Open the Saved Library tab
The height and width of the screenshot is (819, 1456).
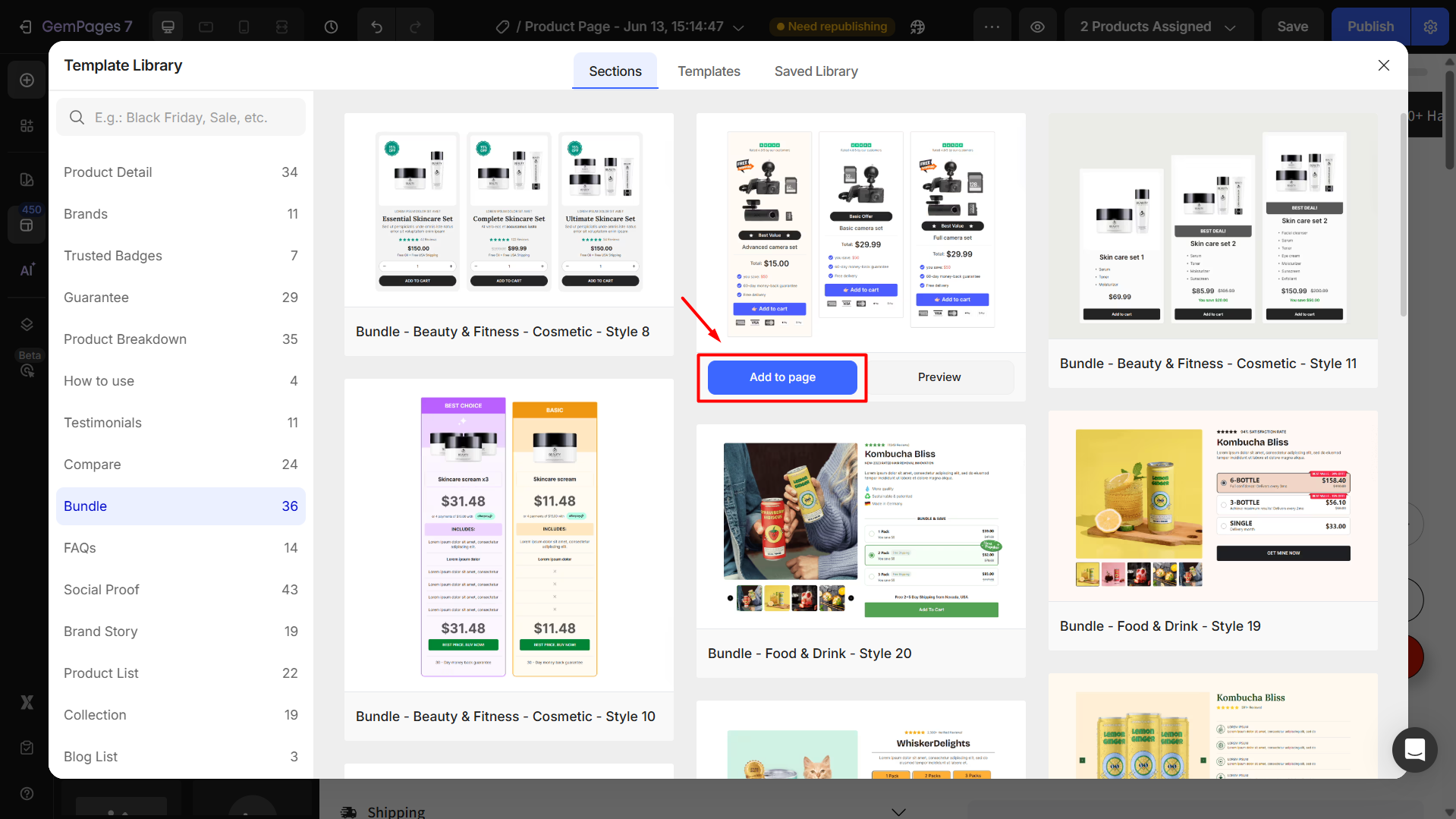(816, 71)
